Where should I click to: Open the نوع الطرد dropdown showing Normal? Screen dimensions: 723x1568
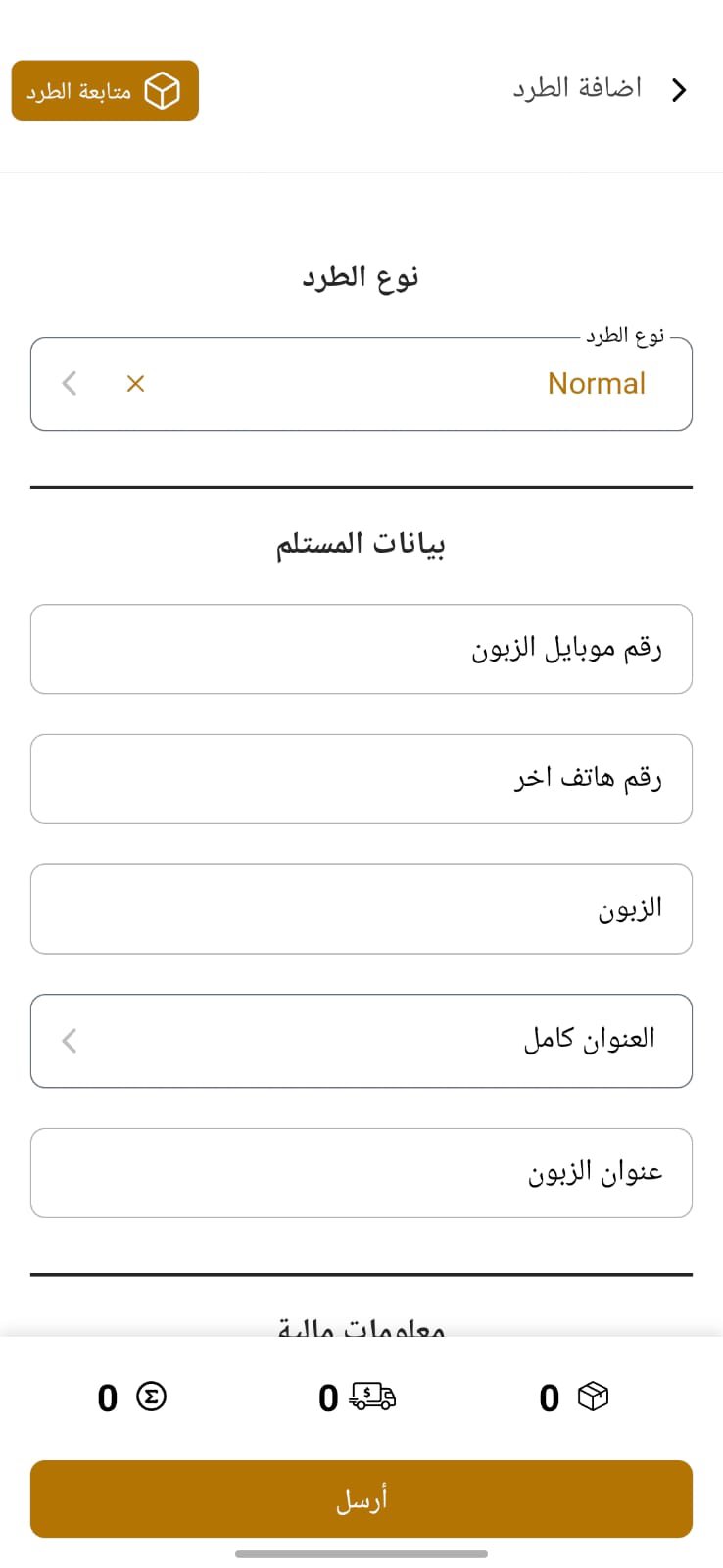click(392, 384)
